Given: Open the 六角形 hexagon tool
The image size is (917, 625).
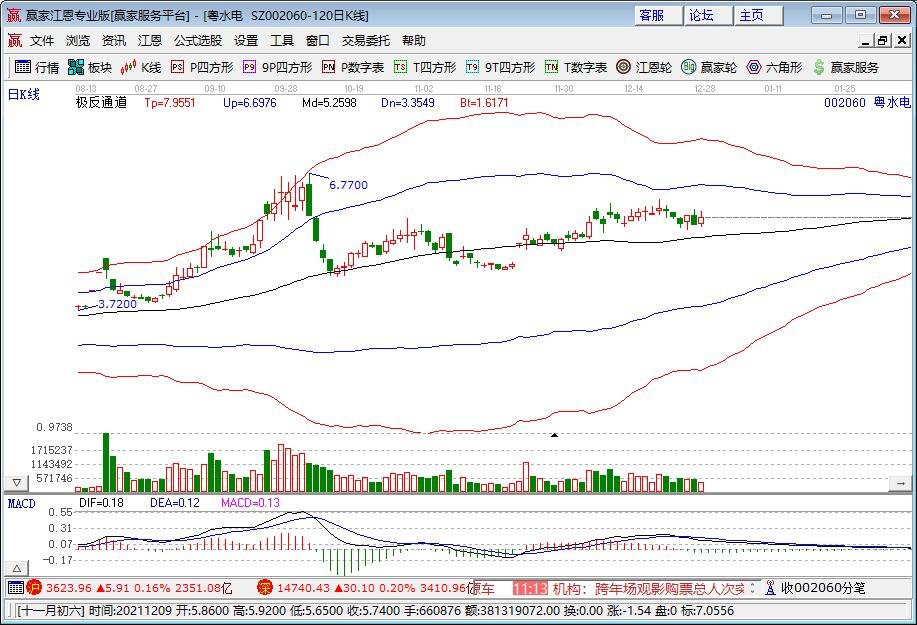Looking at the screenshot, I should coord(774,67).
